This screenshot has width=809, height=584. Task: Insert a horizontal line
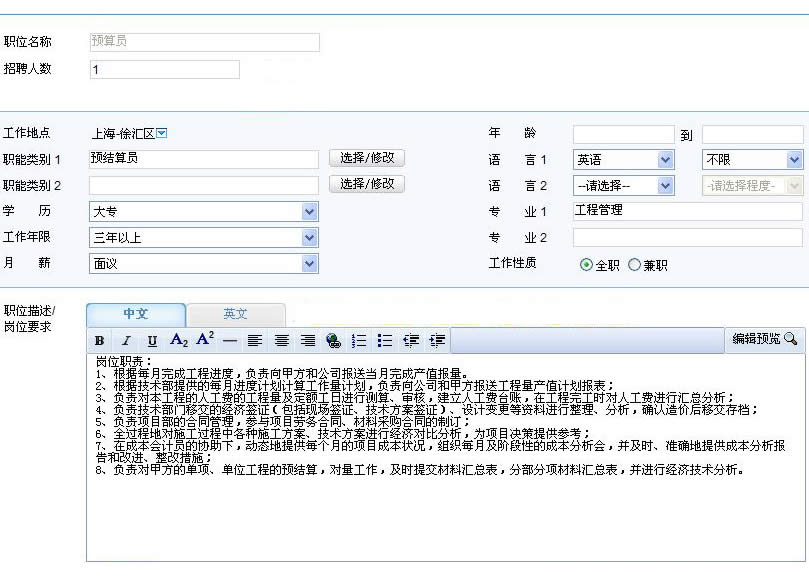(230, 341)
